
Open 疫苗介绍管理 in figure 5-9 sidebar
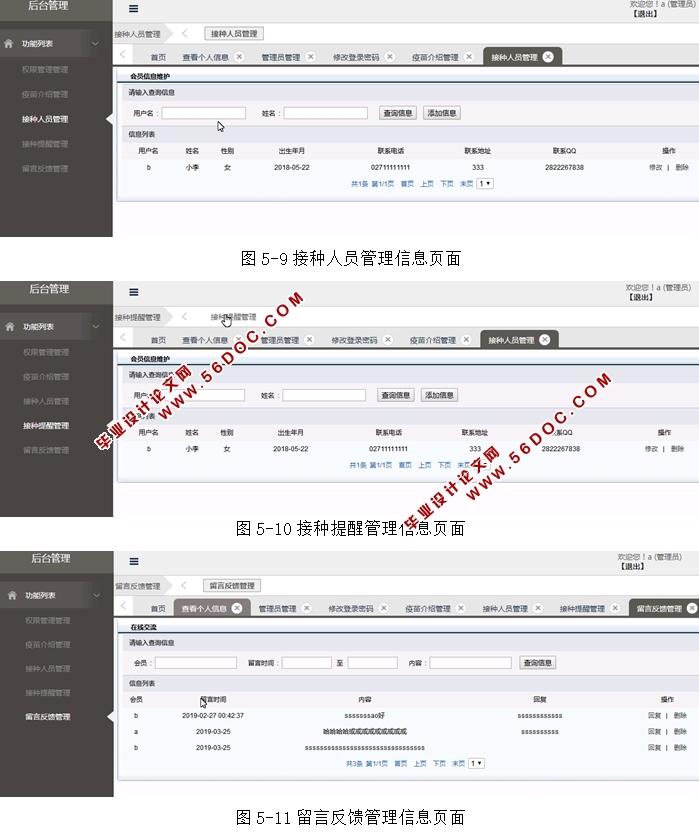coord(45,94)
